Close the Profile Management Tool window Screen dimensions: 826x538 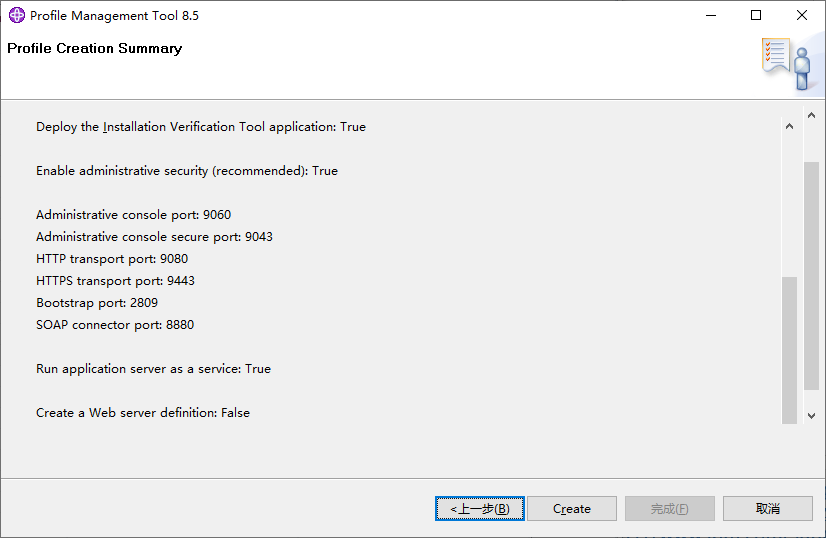tap(802, 16)
